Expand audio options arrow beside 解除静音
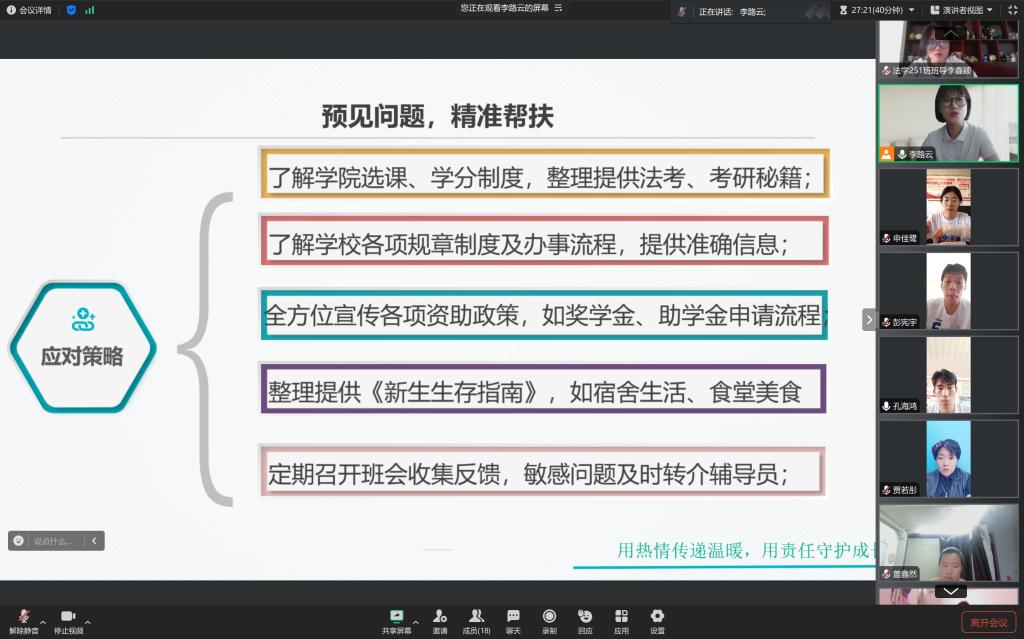 43,622
